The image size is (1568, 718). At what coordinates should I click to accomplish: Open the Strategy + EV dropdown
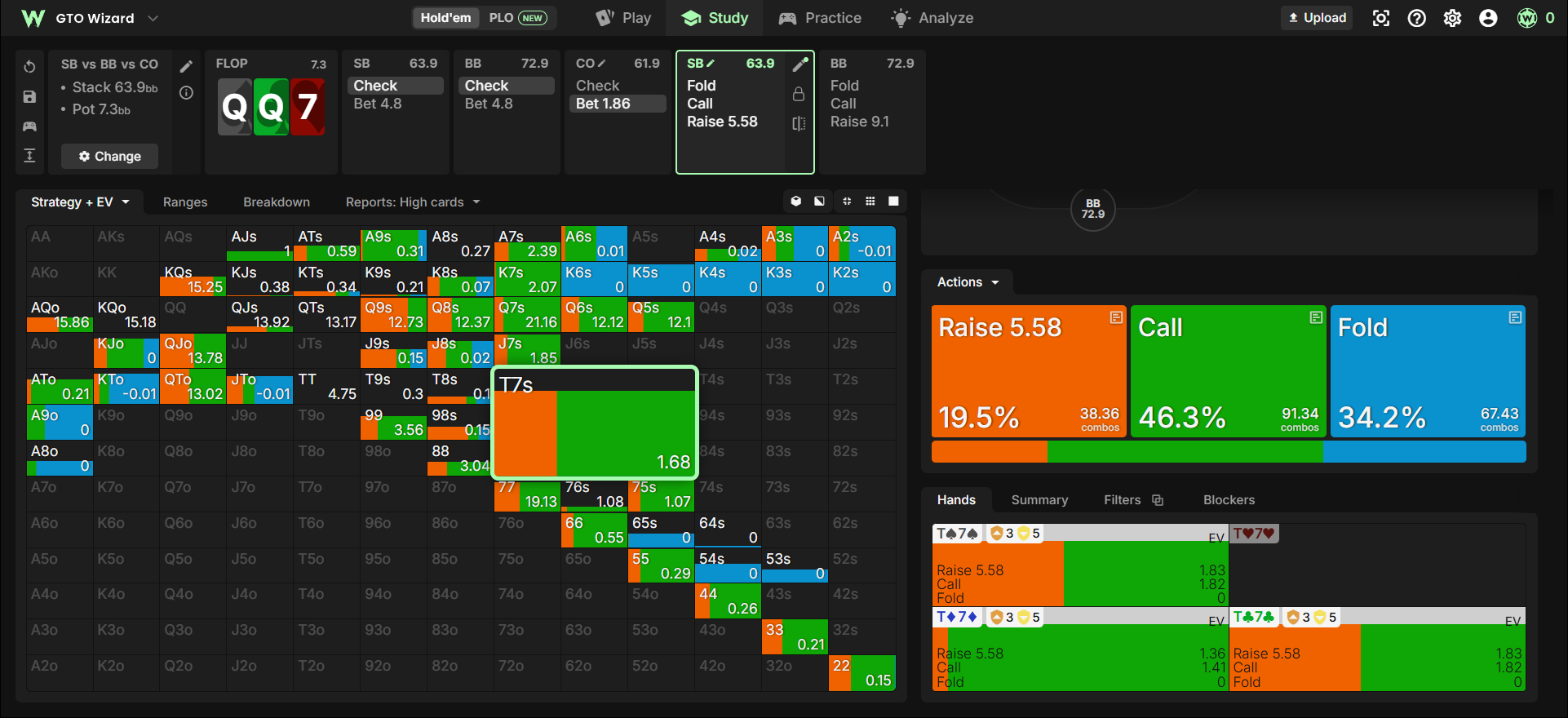(80, 202)
